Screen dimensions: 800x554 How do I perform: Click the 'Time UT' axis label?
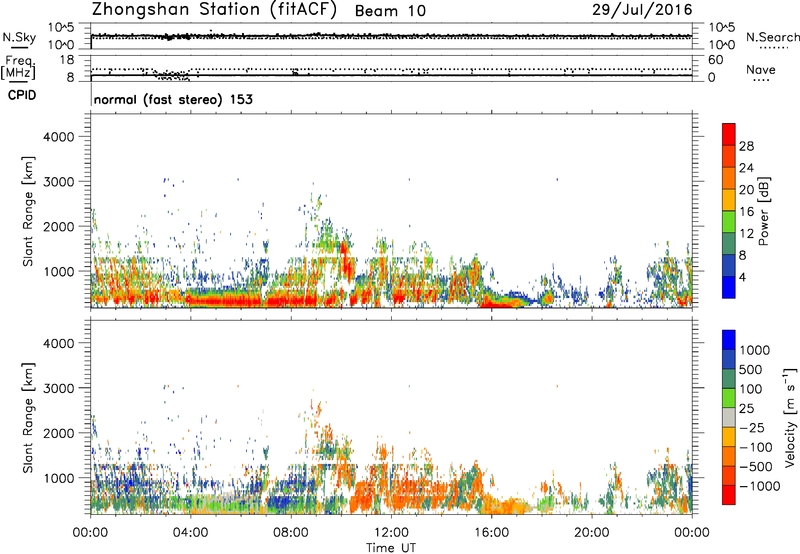391,548
